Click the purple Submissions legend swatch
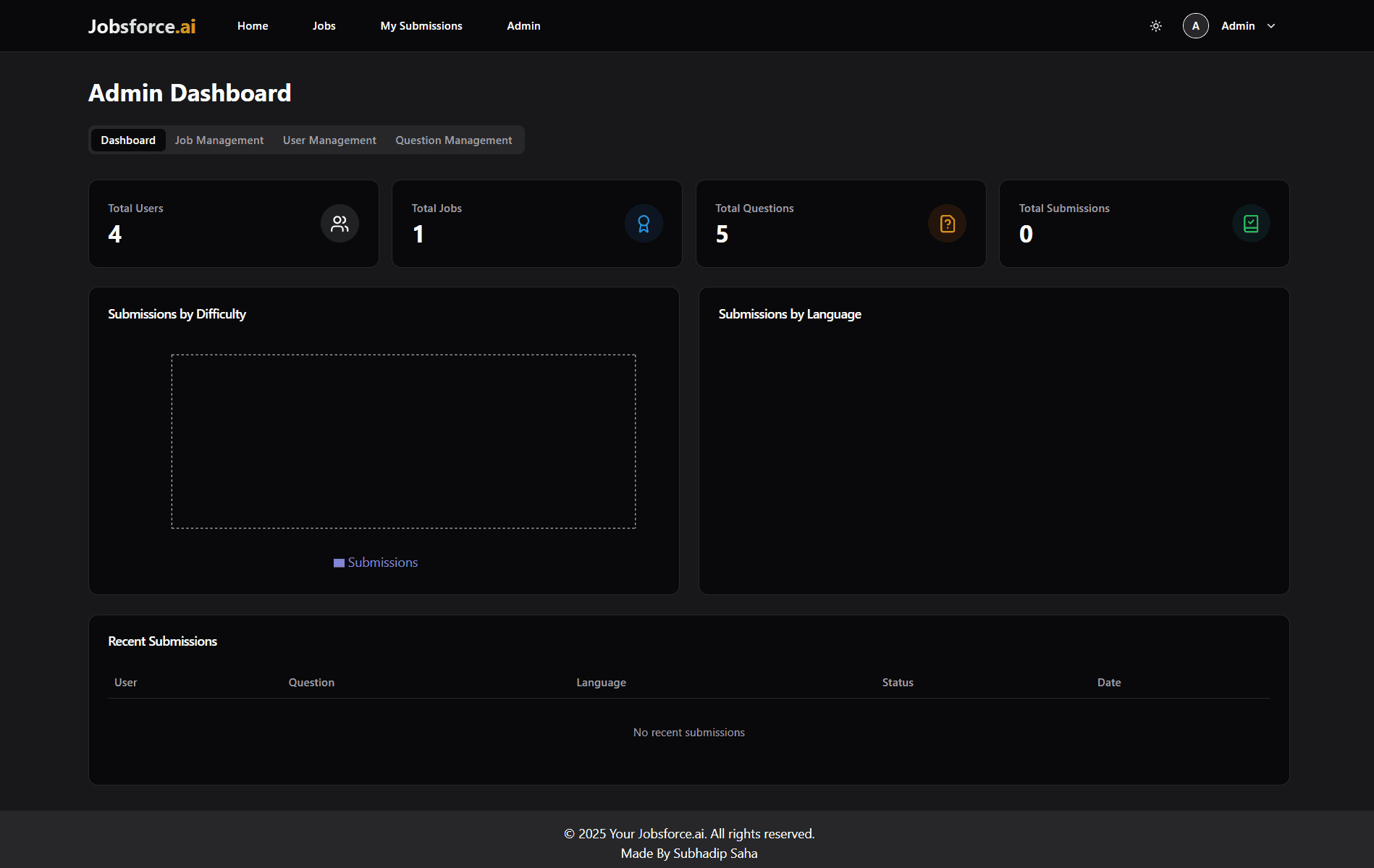 339,563
